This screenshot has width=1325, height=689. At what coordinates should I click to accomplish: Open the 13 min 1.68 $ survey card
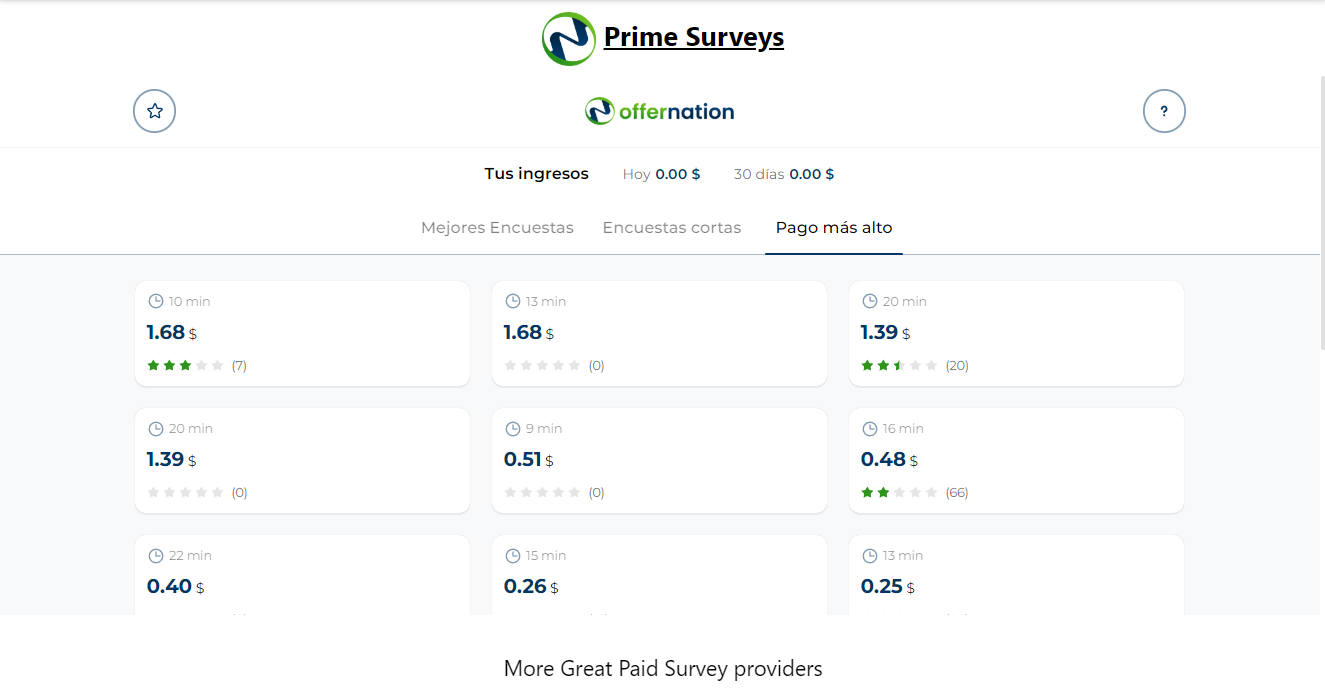[x=659, y=333]
